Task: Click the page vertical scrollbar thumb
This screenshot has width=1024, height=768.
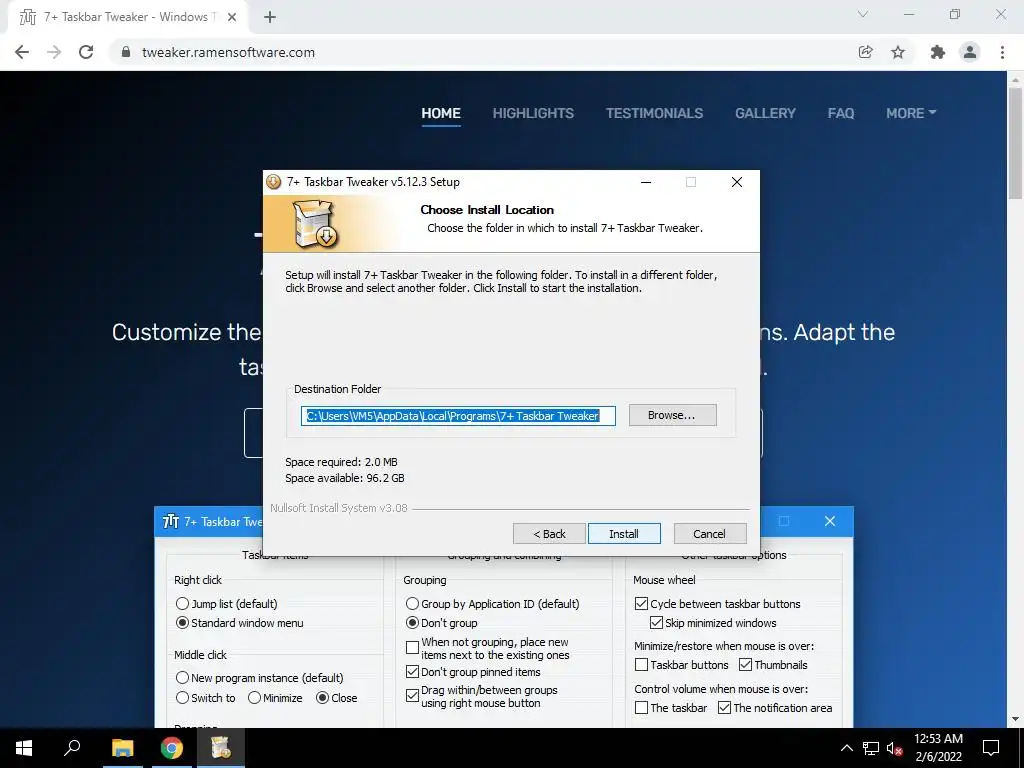Action: click(x=1015, y=142)
